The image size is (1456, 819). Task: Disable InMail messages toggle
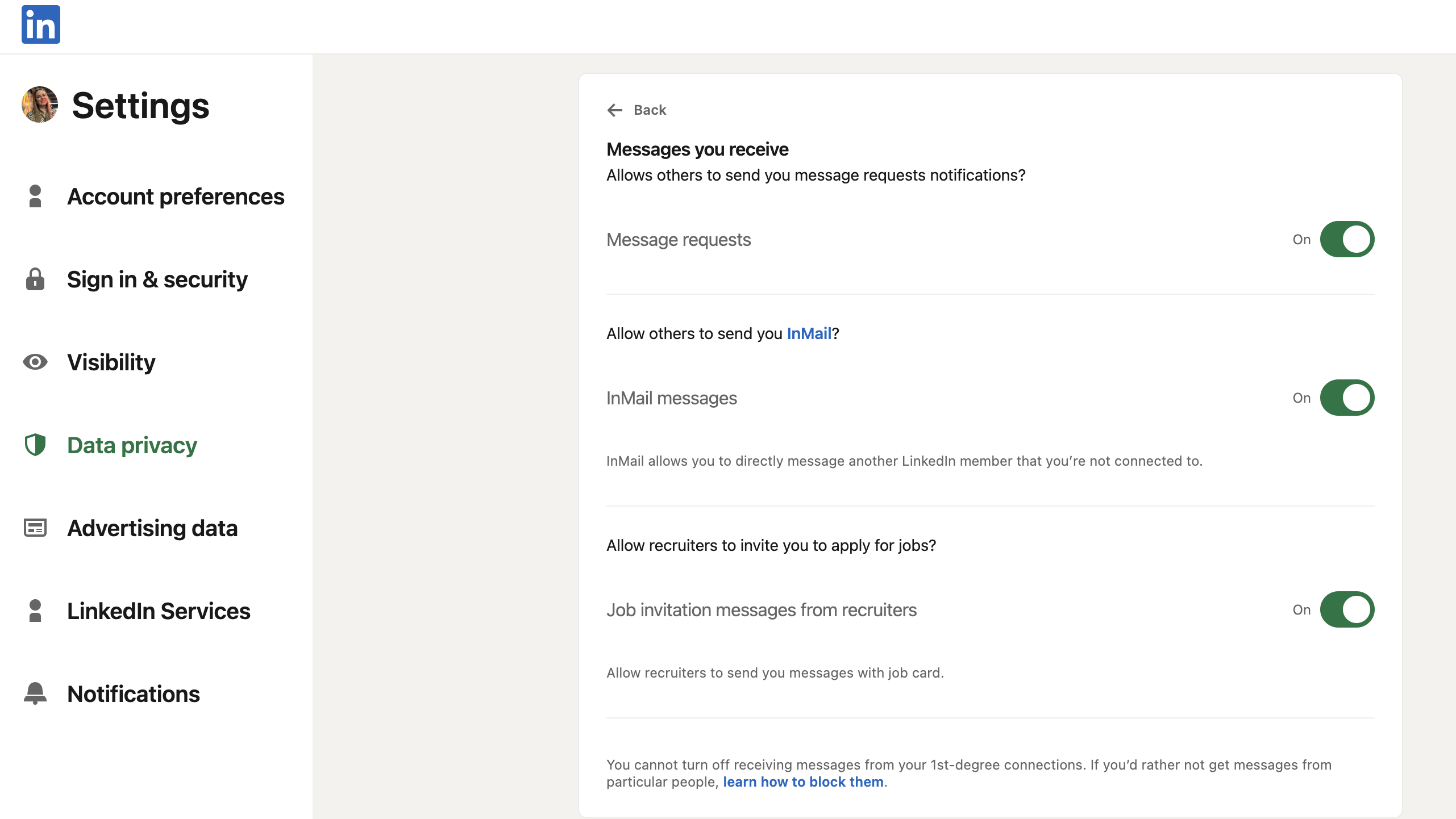click(1347, 398)
